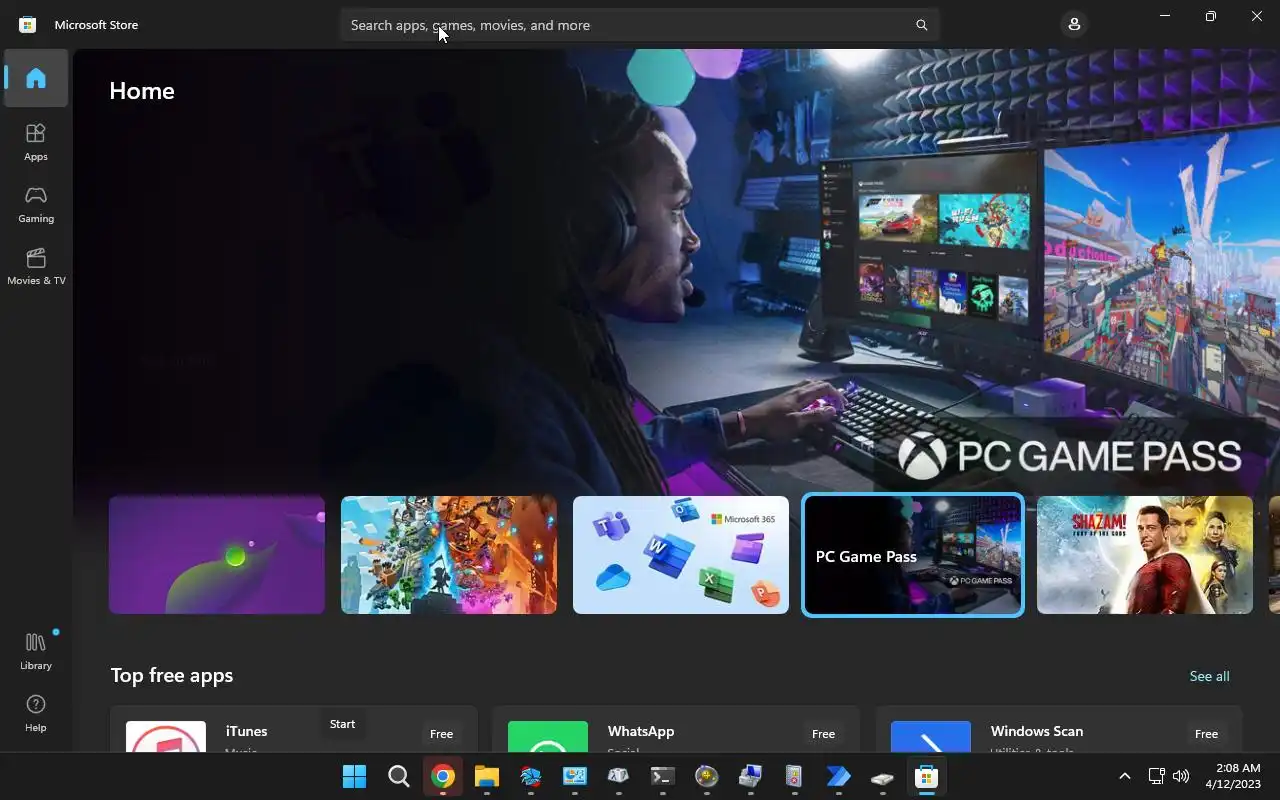Open the iTunes app title
The image size is (1280, 800).
pos(246,731)
